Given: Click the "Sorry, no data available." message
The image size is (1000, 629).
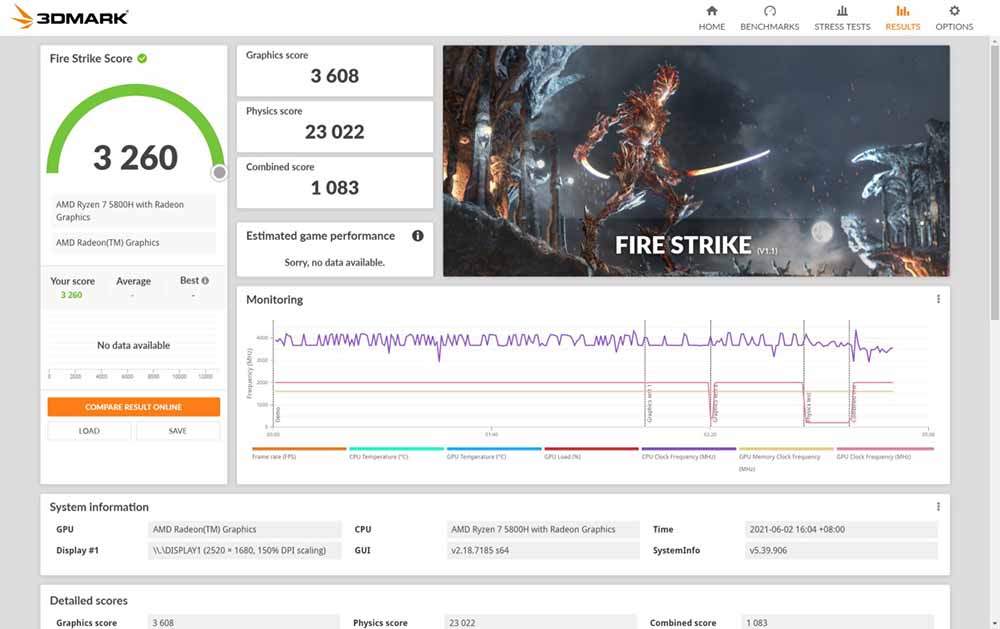Looking at the screenshot, I should (x=334, y=262).
